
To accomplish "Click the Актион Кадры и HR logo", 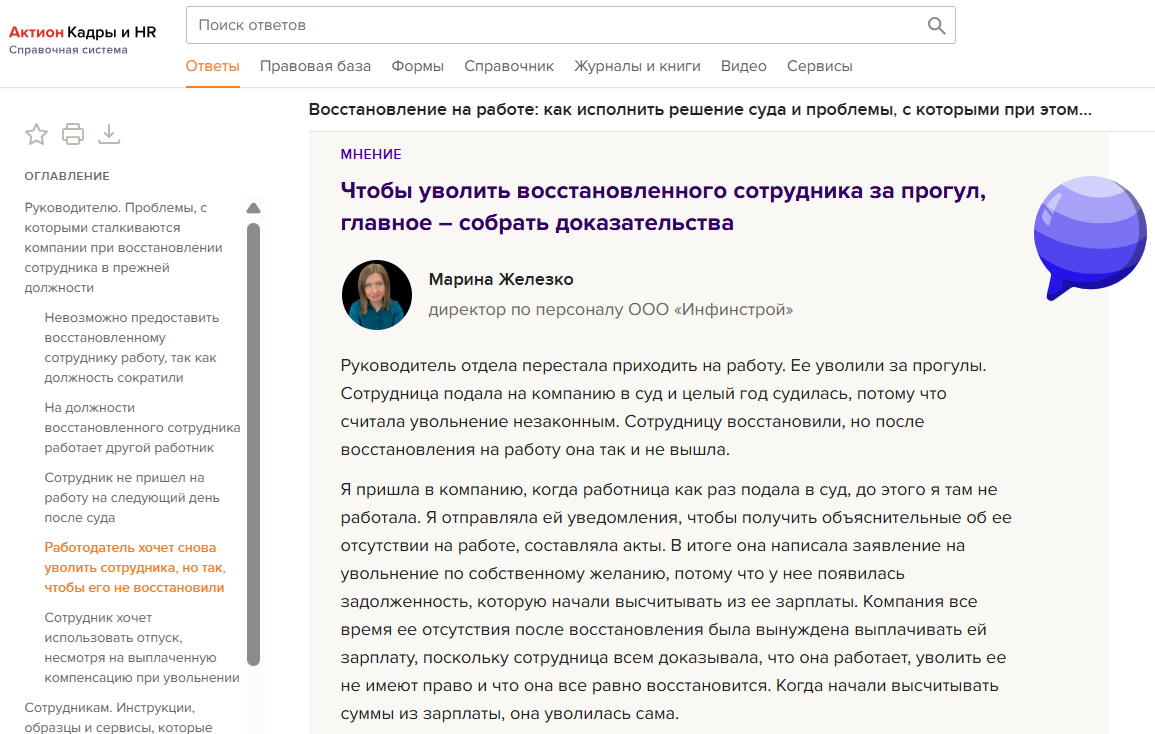I will (82, 32).
